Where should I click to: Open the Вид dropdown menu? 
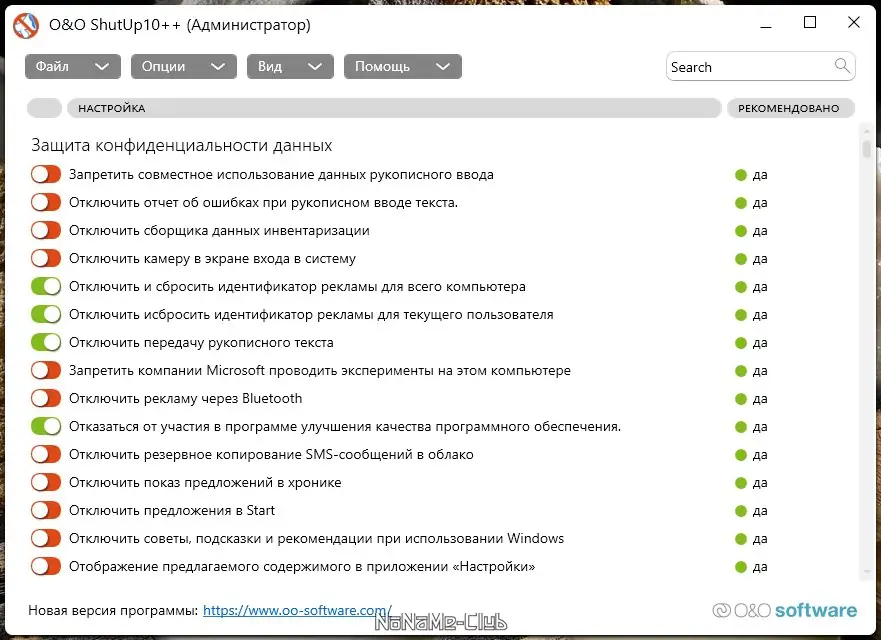[289, 66]
